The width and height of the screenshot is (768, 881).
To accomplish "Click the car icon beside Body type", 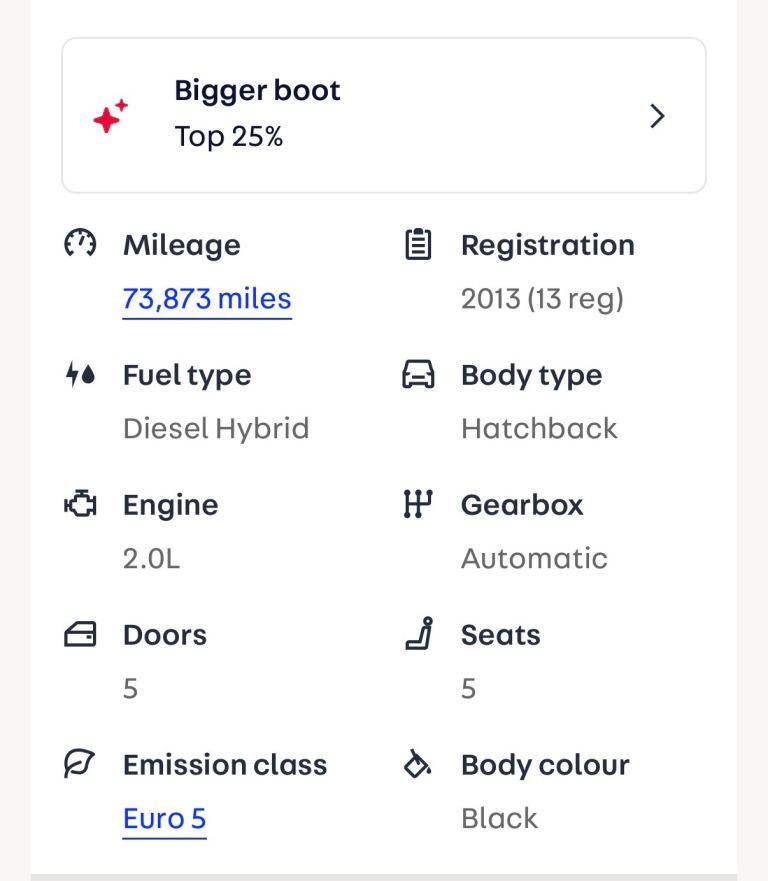I will (x=418, y=375).
